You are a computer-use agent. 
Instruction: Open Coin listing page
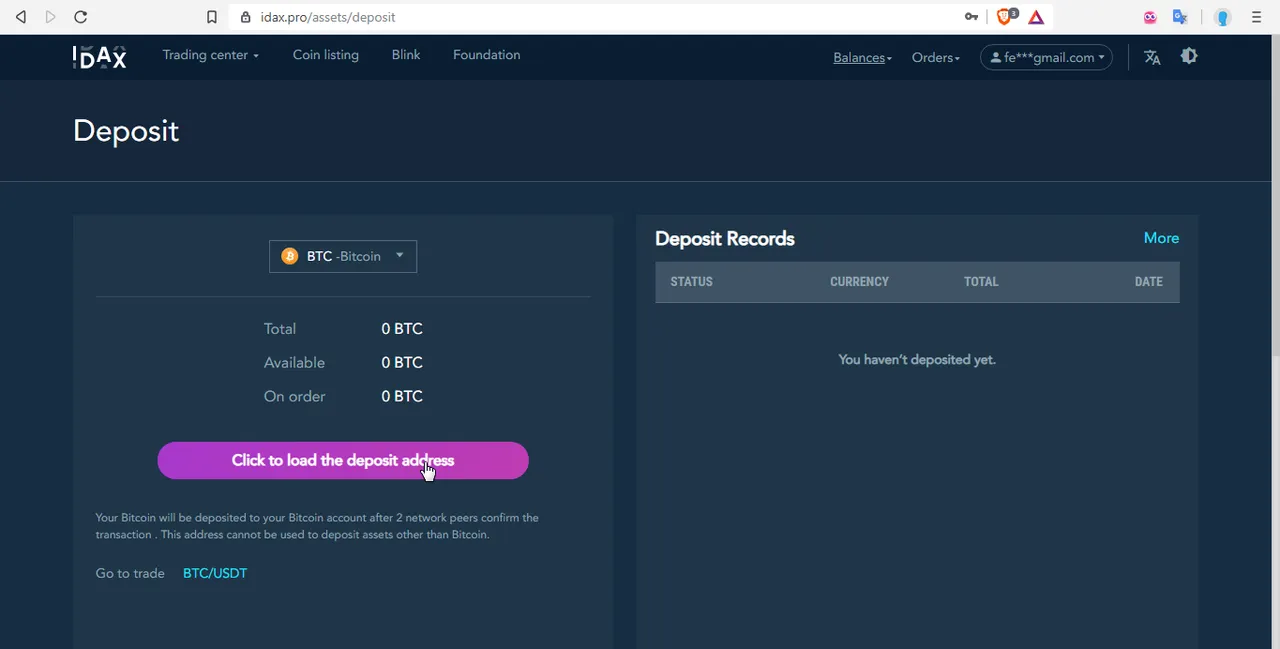coord(326,55)
